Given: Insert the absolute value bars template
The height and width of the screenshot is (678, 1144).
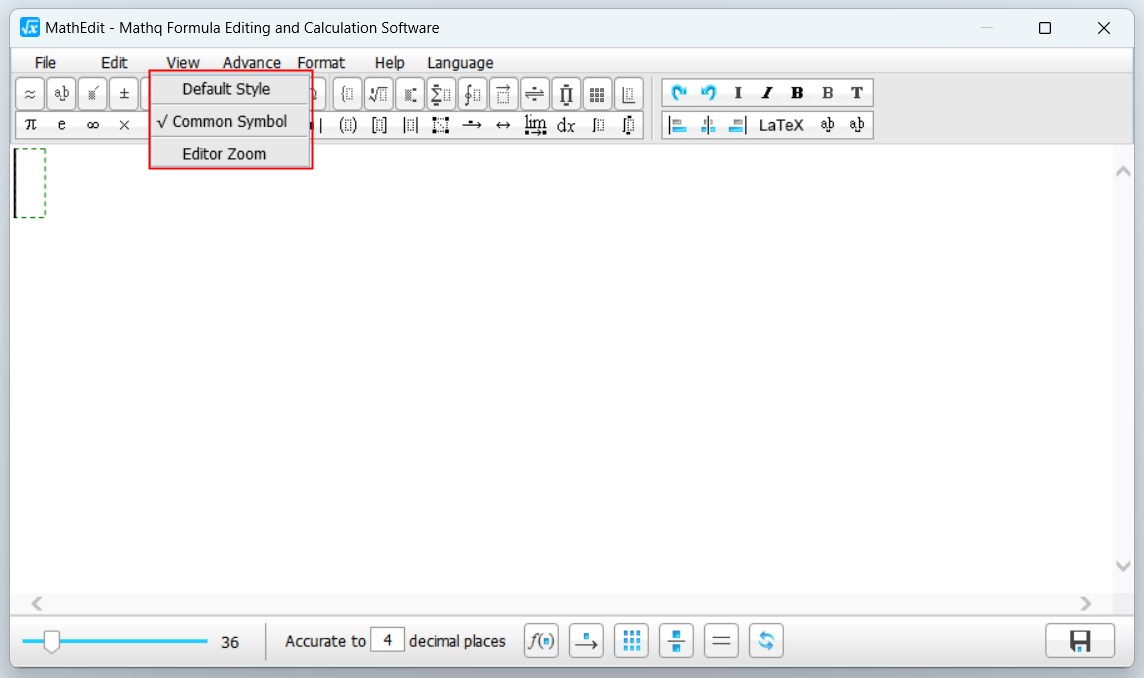Looking at the screenshot, I should 411,125.
